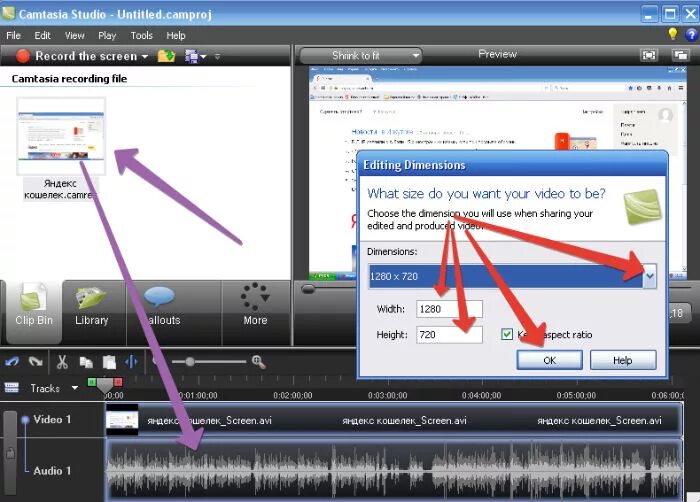Open the Shrink to fit dropdown
Screen dimensions: 700x502
(361, 56)
